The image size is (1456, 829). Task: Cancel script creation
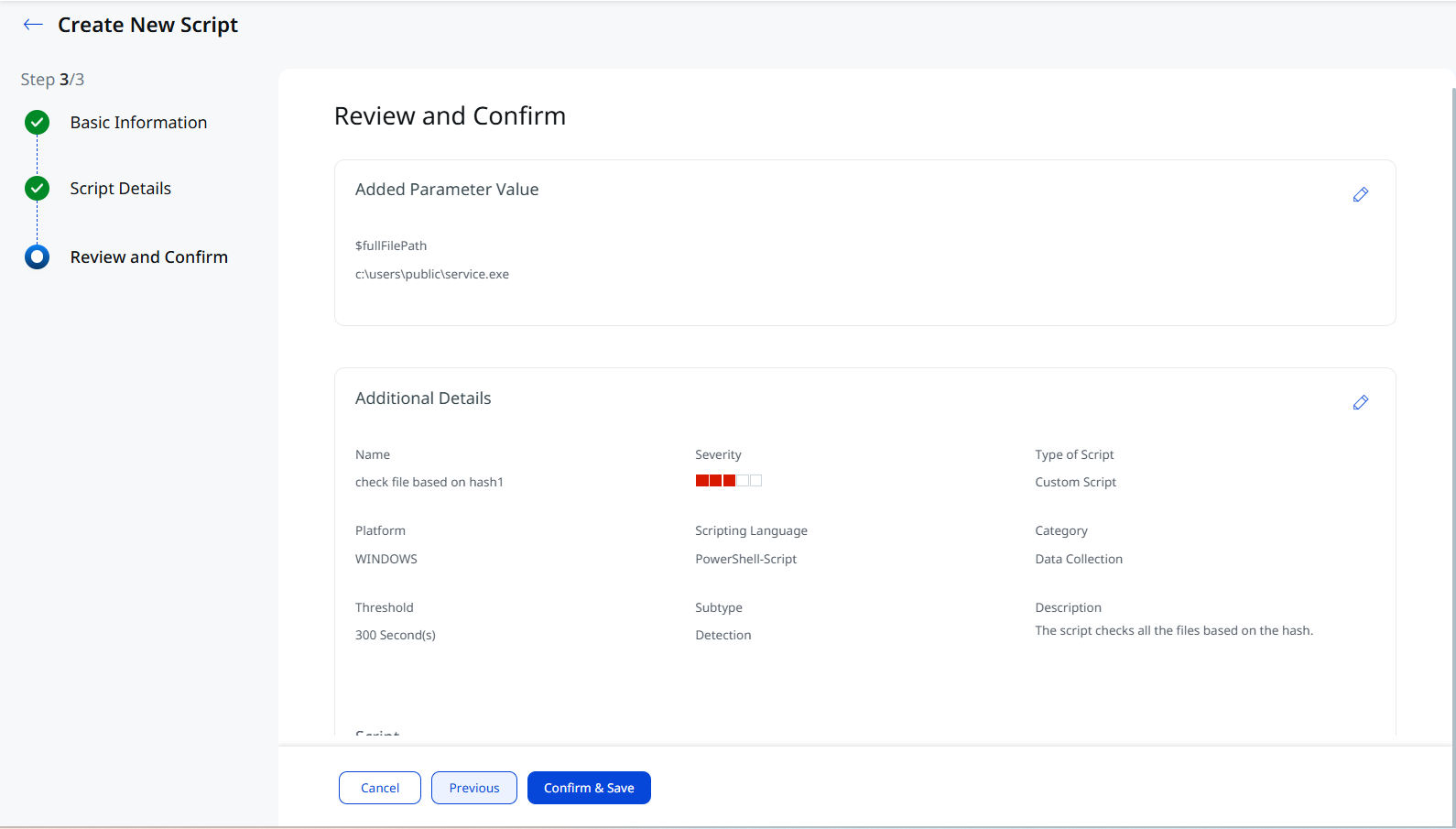pos(380,788)
